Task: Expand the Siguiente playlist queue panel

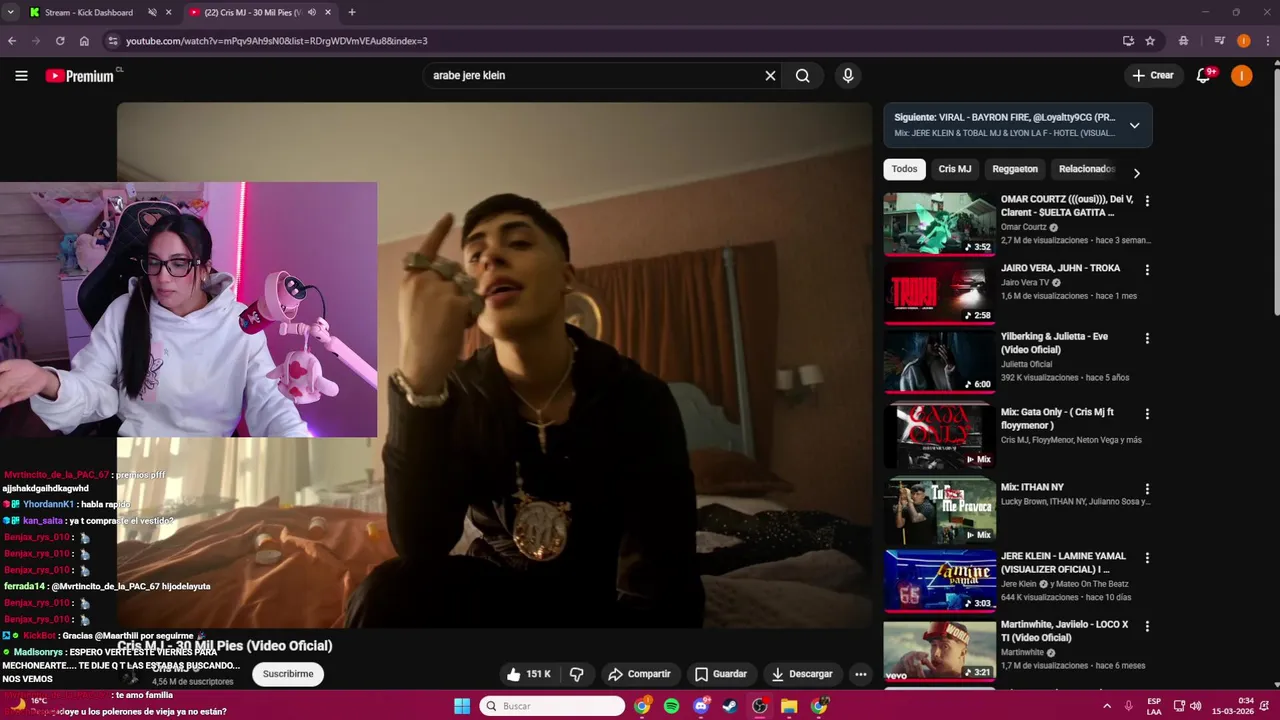Action: (1134, 125)
